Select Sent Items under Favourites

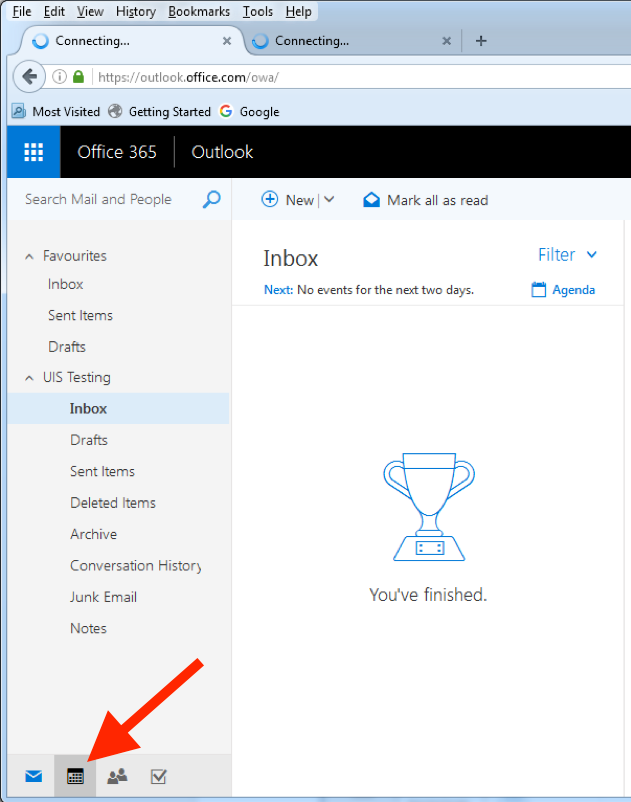(x=80, y=316)
